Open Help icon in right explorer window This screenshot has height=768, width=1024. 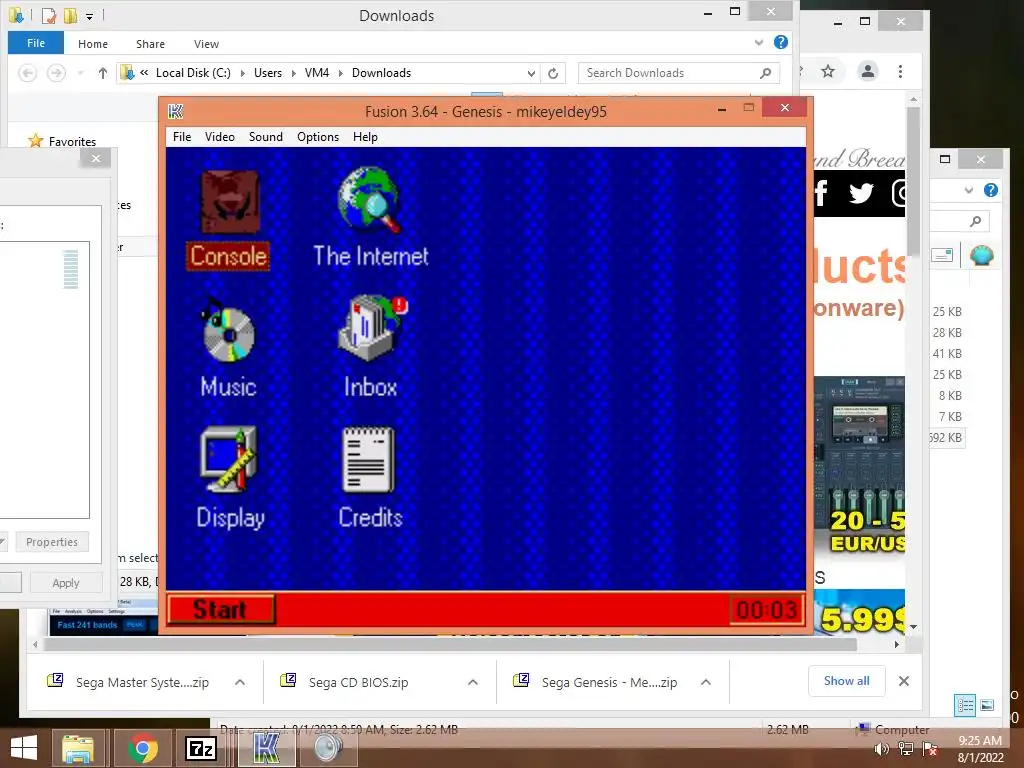[991, 190]
